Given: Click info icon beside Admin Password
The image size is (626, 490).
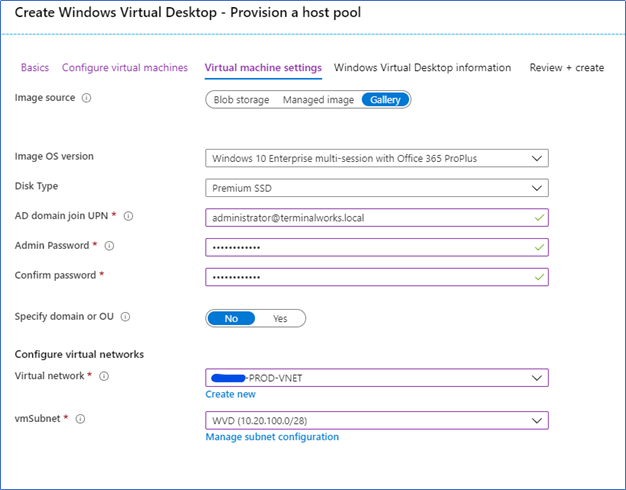Looking at the screenshot, I should pos(109,246).
